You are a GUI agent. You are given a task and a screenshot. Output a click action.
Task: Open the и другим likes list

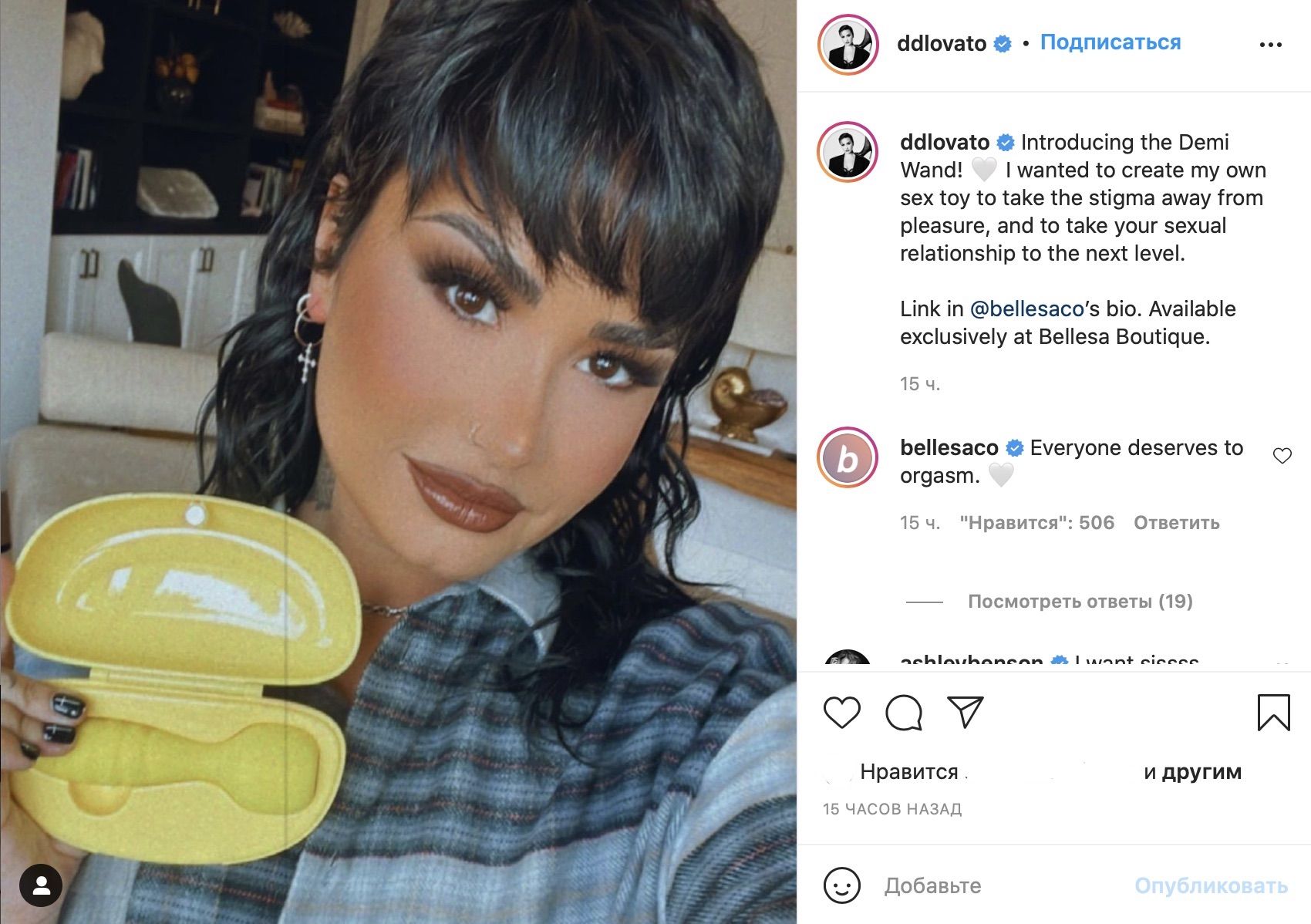click(x=1193, y=771)
